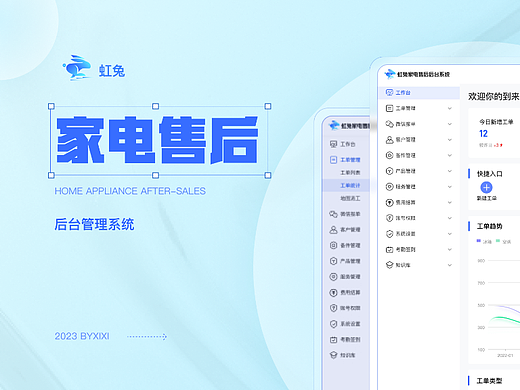Image resolution: width=520 pixels, height=390 pixels.
Task: Click 微信报单 icon in back window sidebar
Action: click(x=333, y=214)
